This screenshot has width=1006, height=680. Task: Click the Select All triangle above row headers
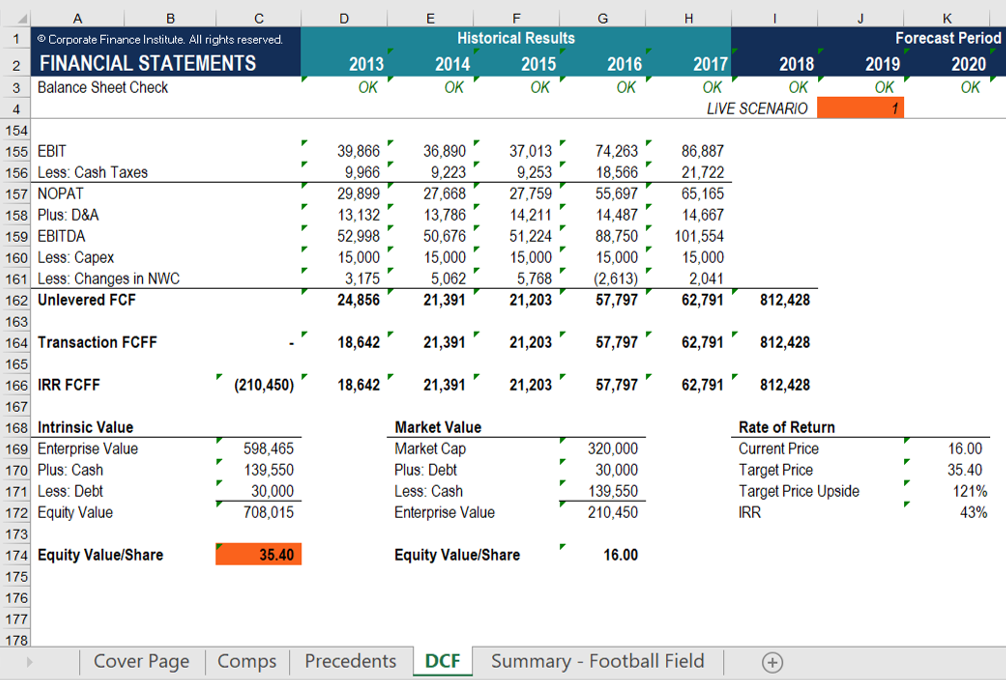pos(23,17)
